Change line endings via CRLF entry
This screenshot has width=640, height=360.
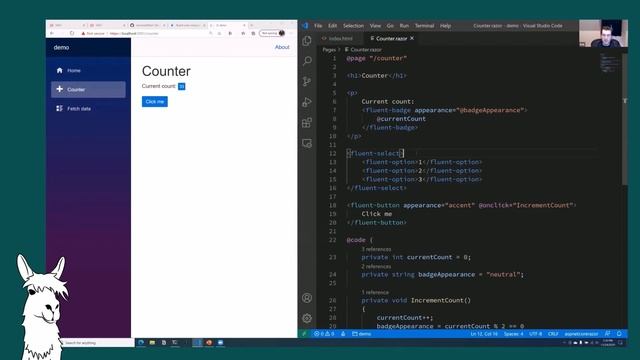[553, 334]
